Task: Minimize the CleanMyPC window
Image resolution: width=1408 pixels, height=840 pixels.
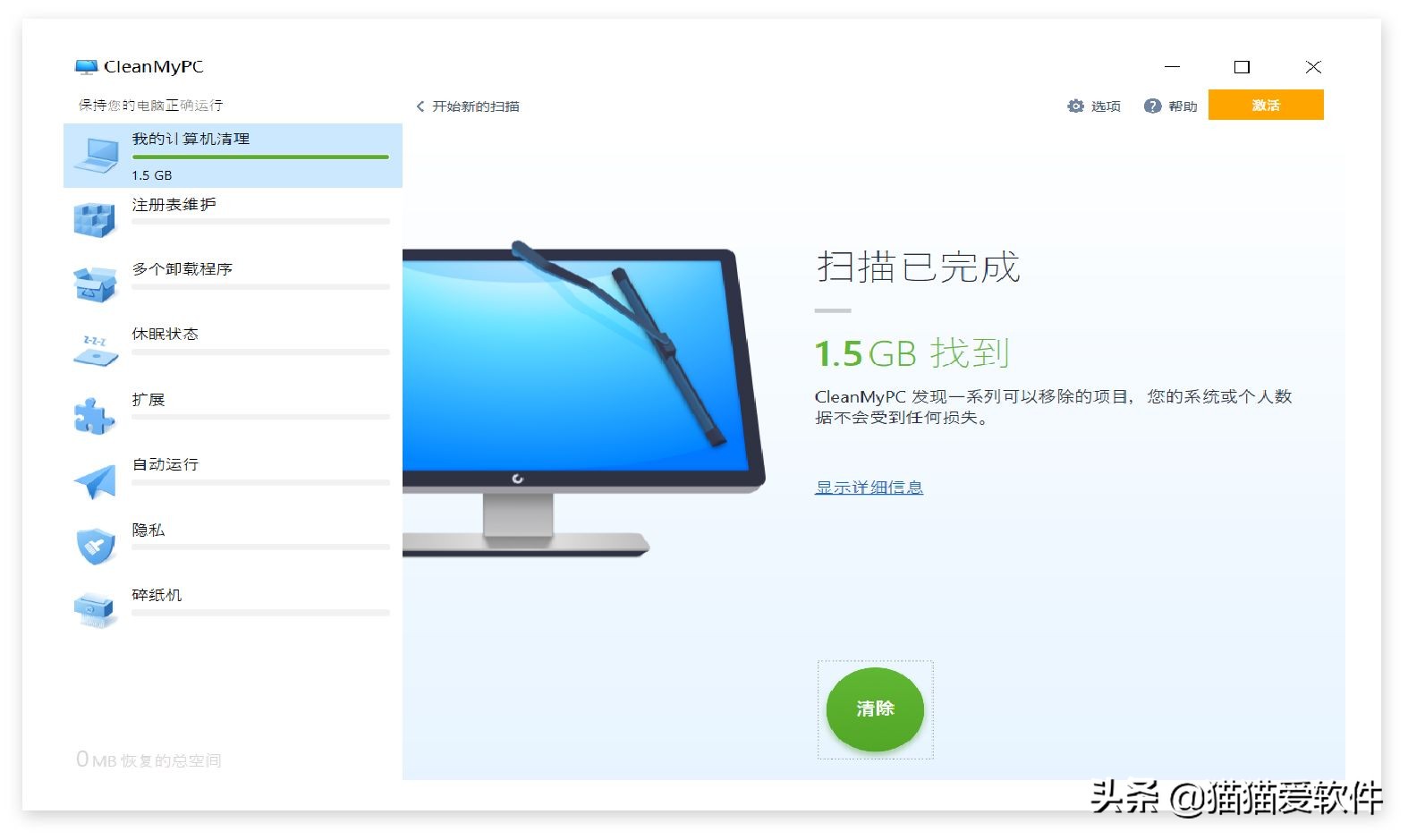Action: [1172, 67]
